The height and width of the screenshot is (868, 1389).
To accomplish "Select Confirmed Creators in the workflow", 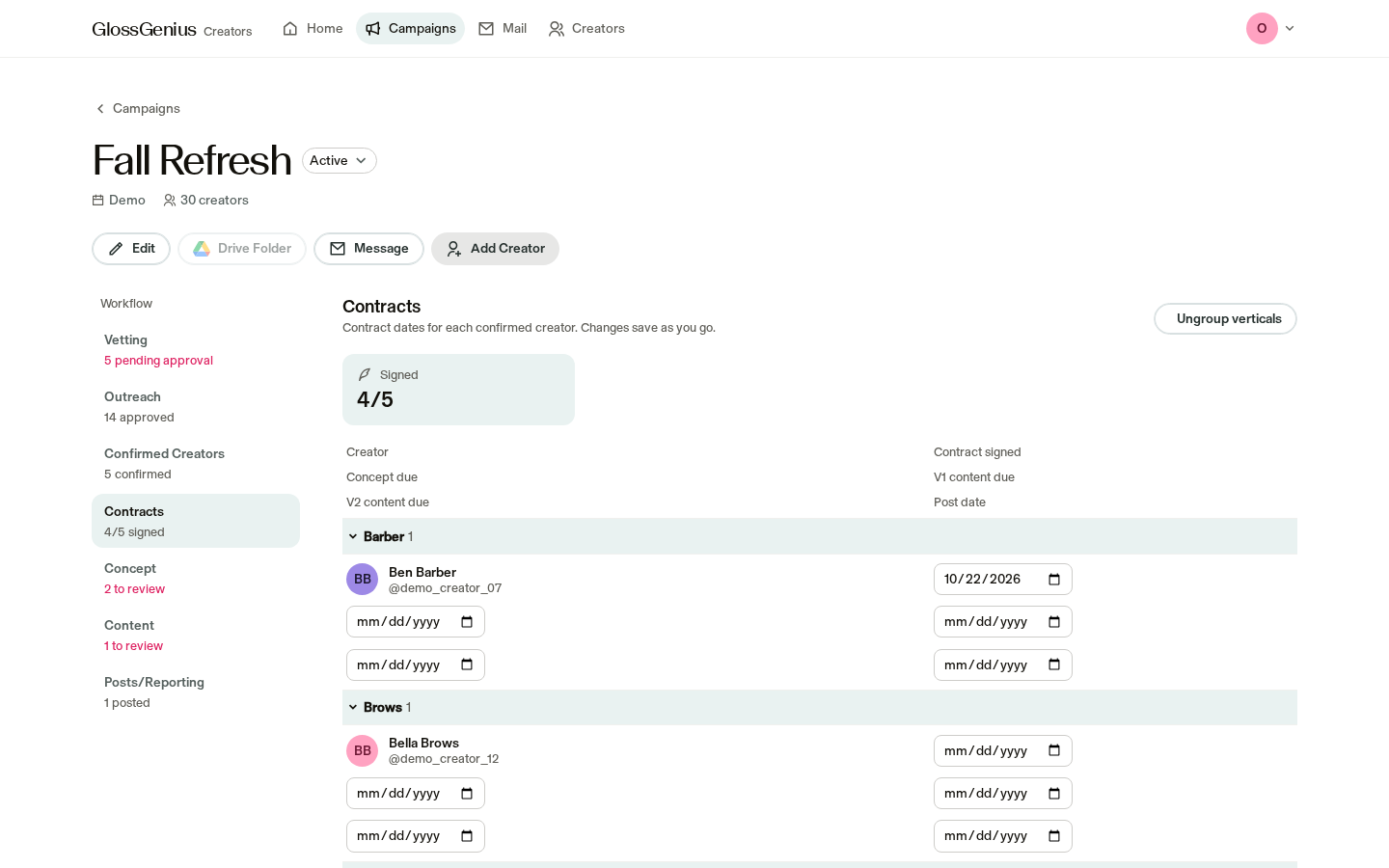I will pos(196,464).
